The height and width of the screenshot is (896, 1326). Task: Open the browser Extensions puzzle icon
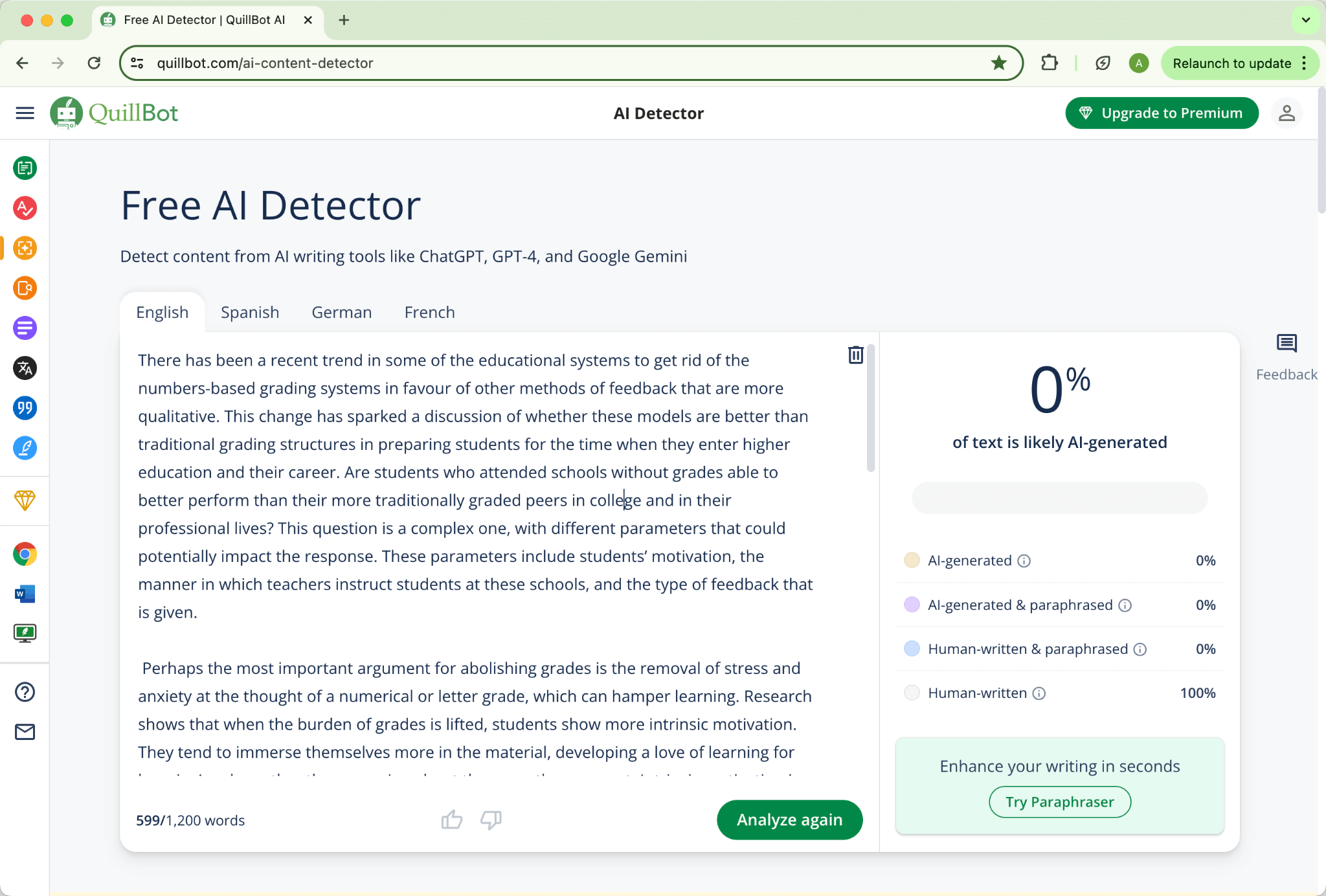click(1050, 63)
